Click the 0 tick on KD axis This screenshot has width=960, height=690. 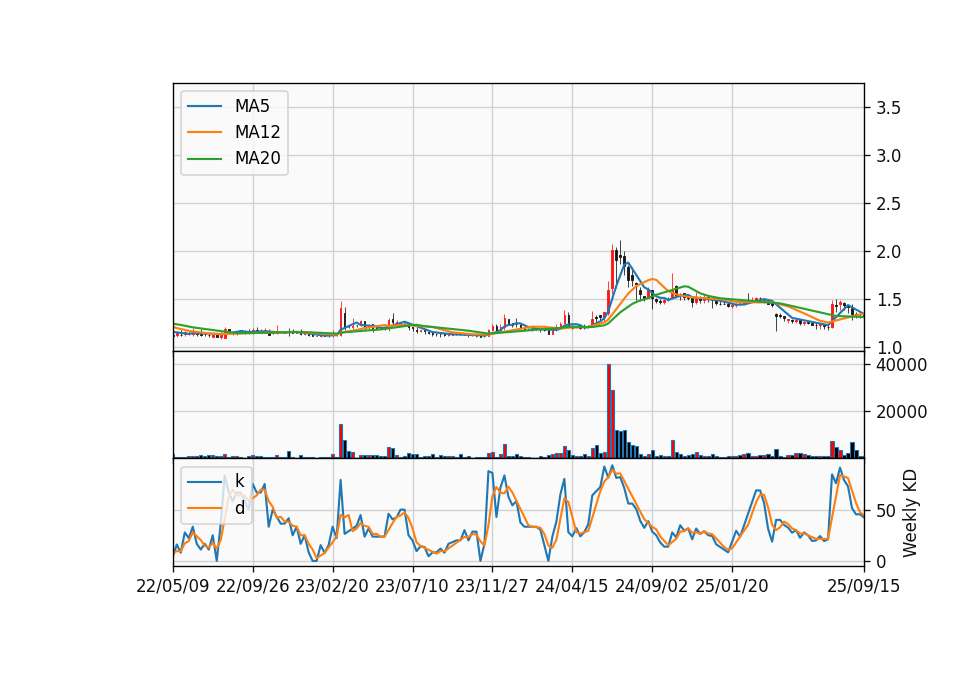882,561
